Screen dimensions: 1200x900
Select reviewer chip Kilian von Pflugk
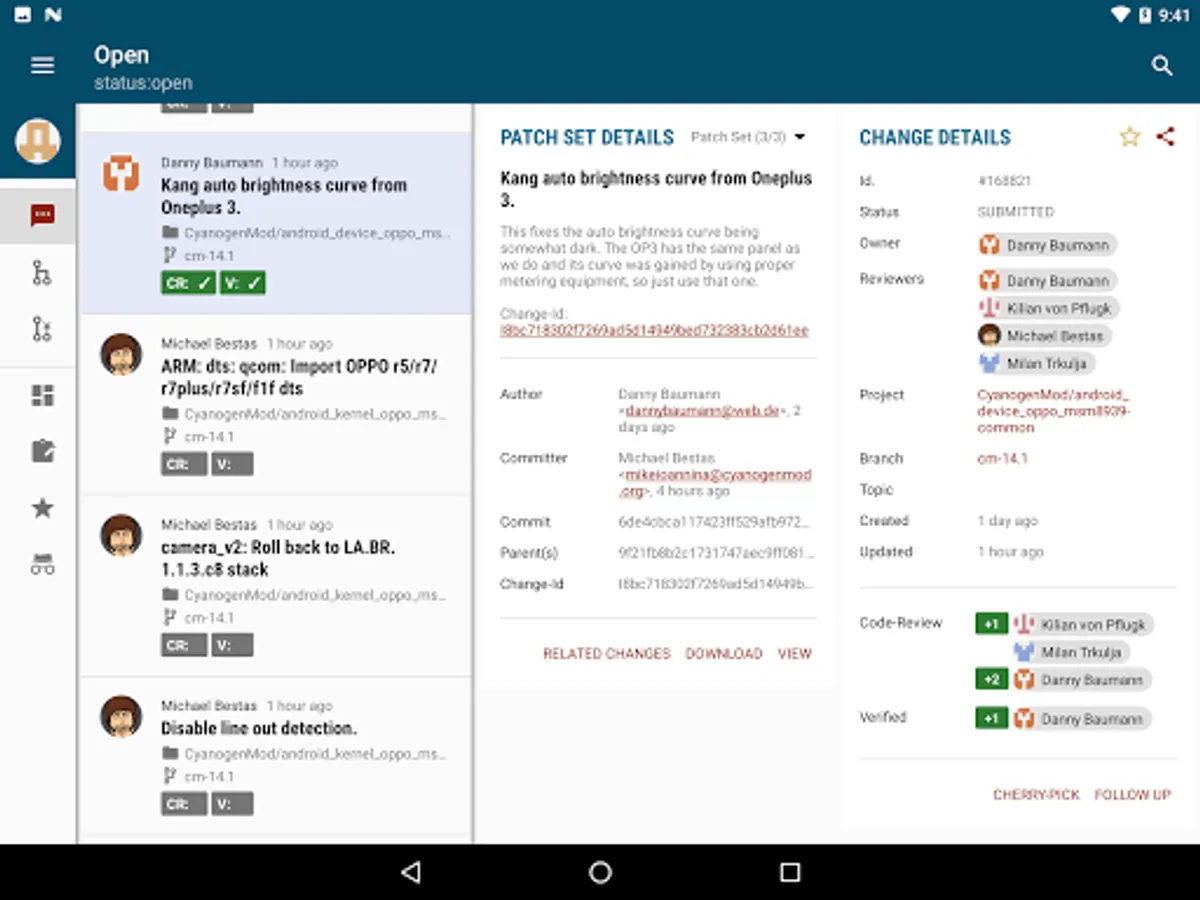pos(1047,309)
